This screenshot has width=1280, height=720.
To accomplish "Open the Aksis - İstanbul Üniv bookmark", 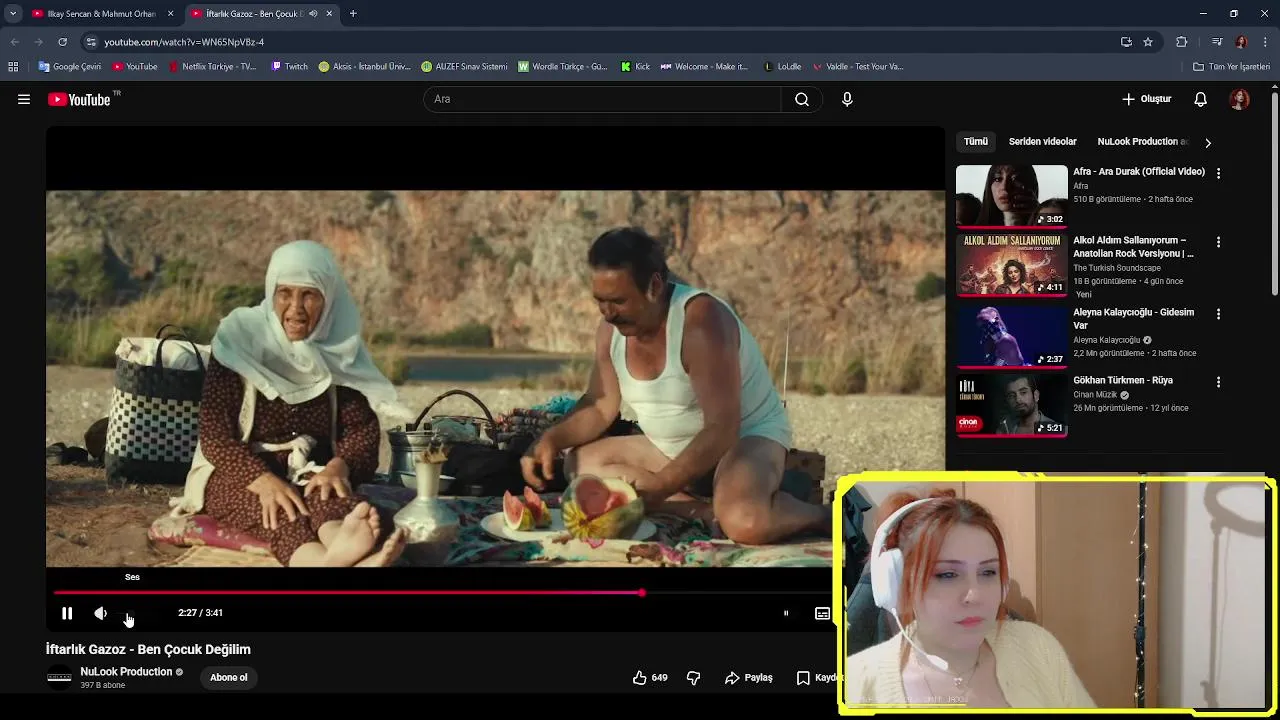I will point(364,67).
